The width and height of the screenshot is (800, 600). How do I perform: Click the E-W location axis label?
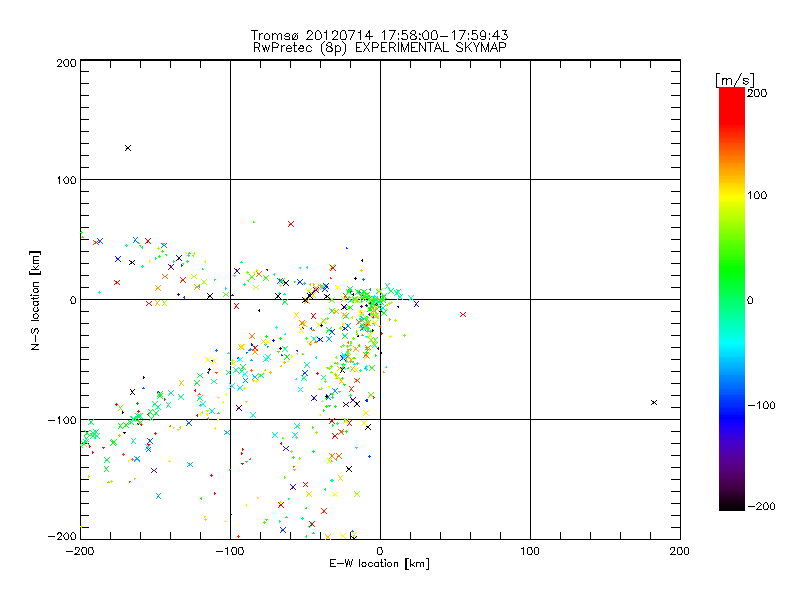click(379, 564)
